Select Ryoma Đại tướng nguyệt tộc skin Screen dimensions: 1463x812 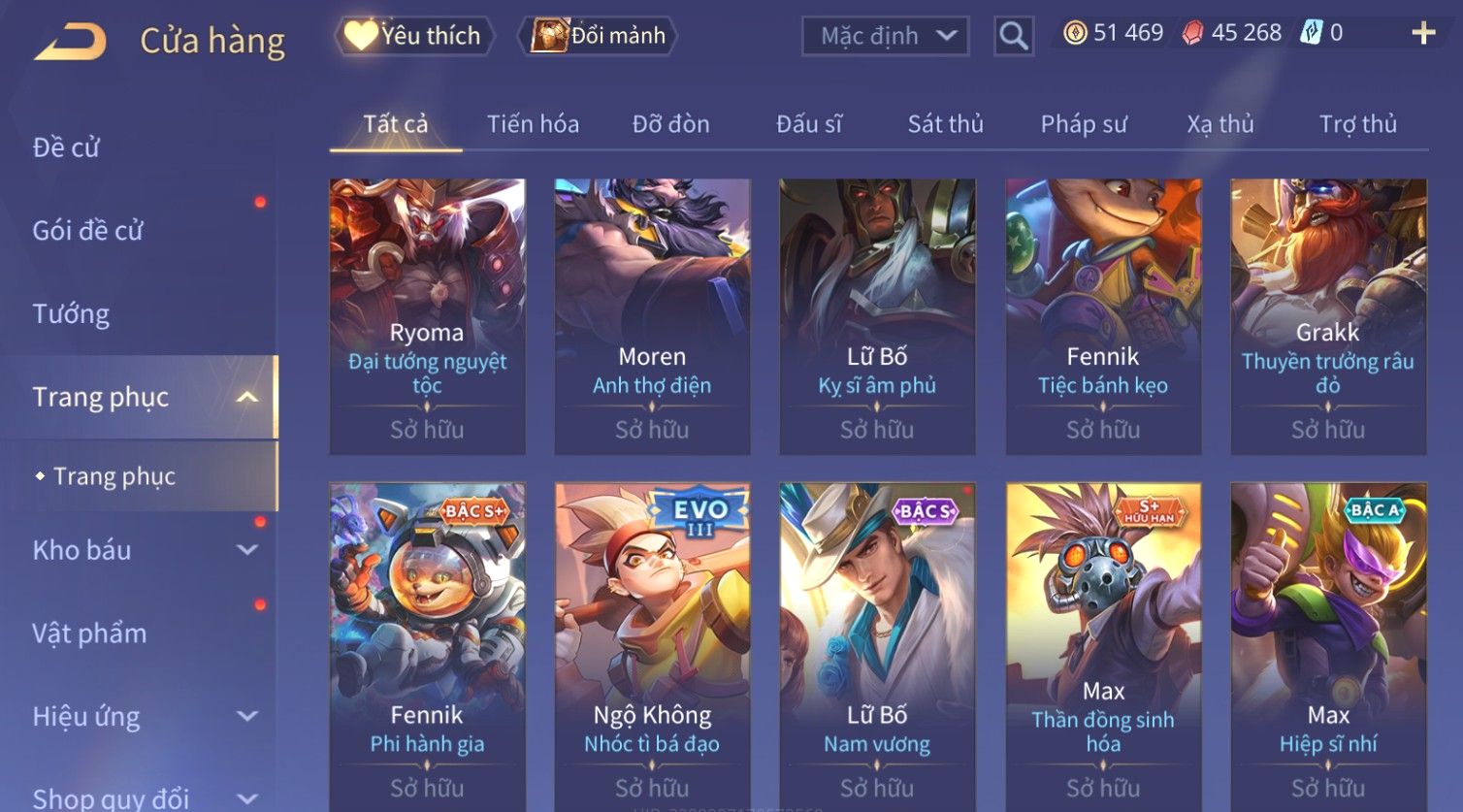coord(427,316)
